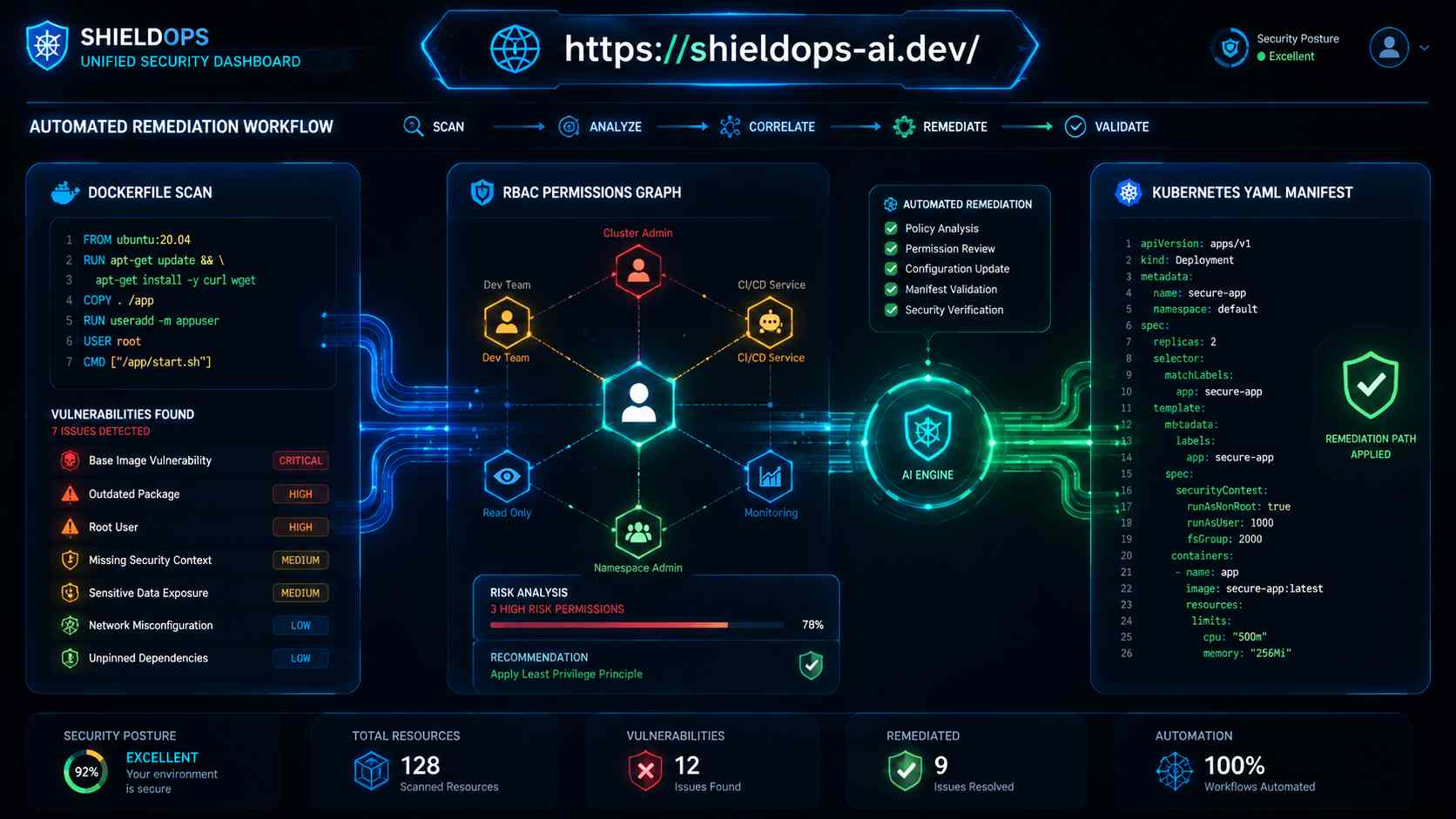The image size is (1456, 819).
Task: Click the Remediated green check shield icon
Action: tap(905, 770)
